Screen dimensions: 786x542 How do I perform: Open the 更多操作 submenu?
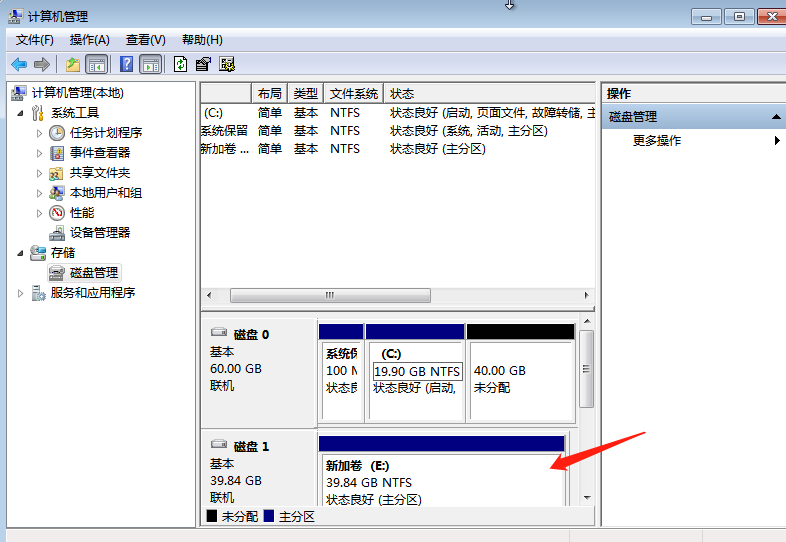point(694,140)
